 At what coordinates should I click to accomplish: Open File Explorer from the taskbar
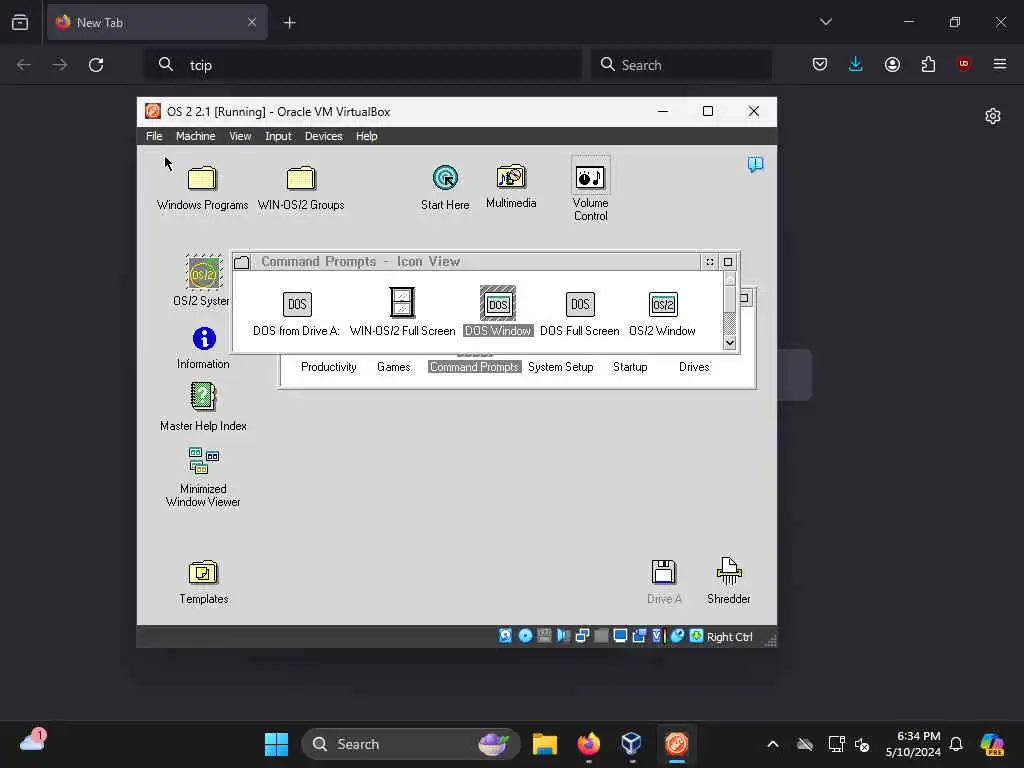coord(545,744)
